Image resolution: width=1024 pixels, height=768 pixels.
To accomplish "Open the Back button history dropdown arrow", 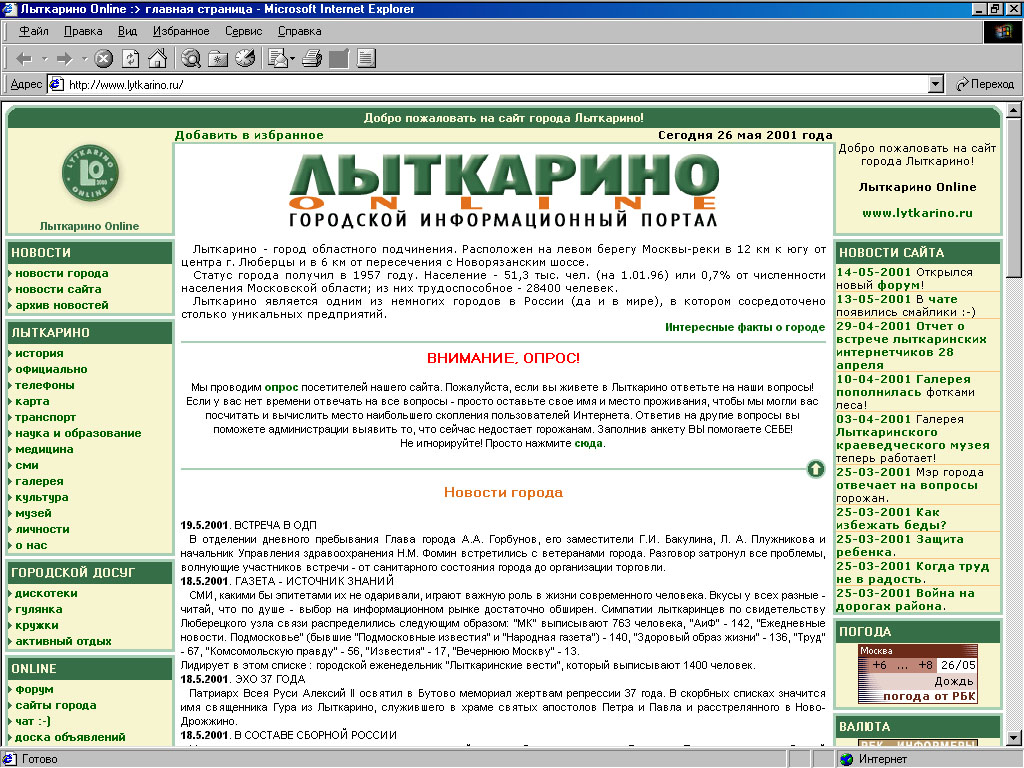I will coord(45,59).
